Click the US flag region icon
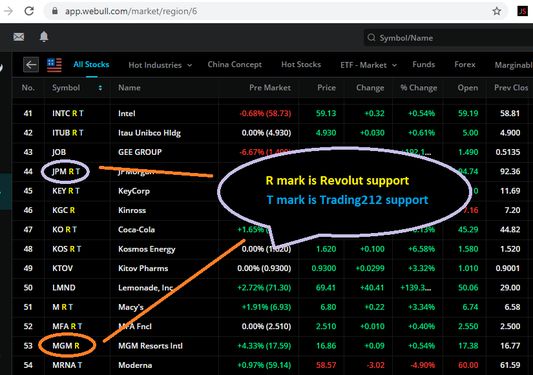Image resolution: width=533 pixels, height=375 pixels. pos(54,65)
